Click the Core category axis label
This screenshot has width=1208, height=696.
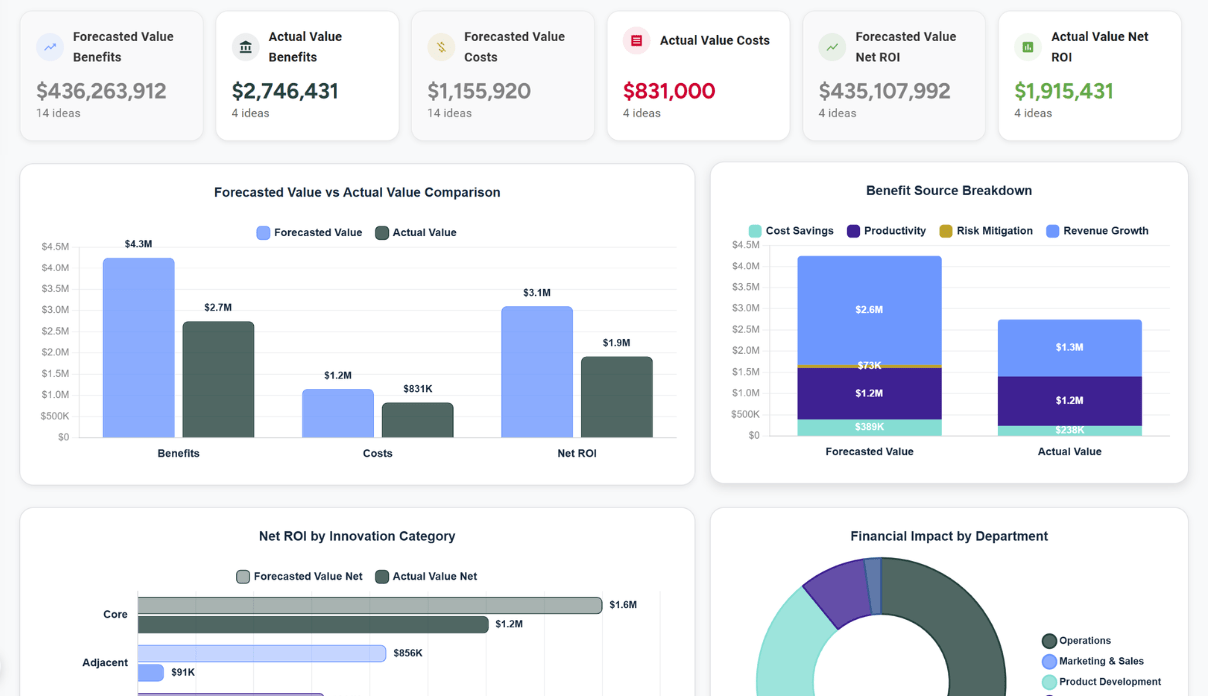click(115, 614)
